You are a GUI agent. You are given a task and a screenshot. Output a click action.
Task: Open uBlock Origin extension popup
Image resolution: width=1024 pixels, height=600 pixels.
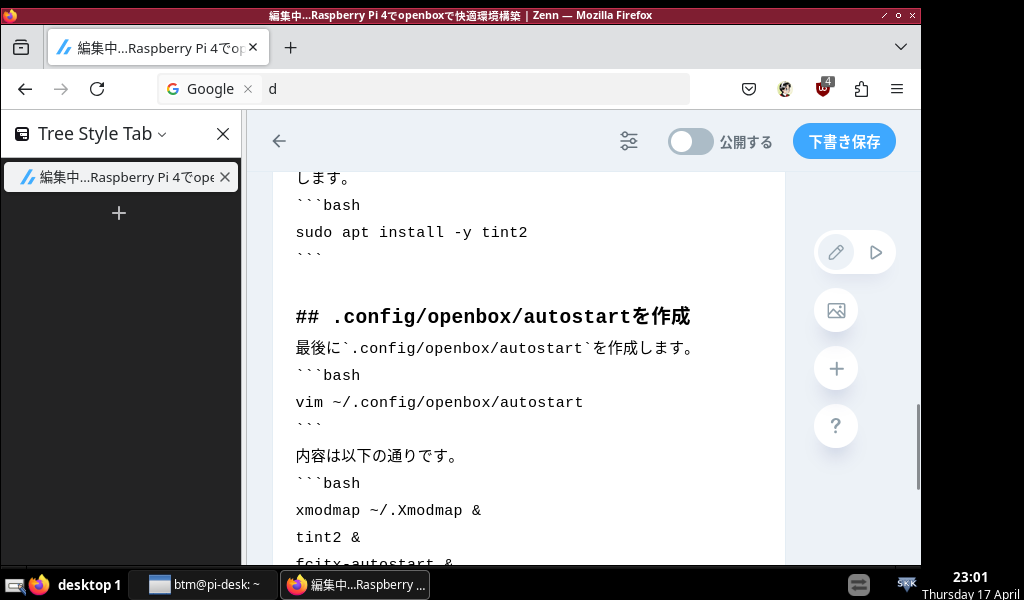click(824, 87)
